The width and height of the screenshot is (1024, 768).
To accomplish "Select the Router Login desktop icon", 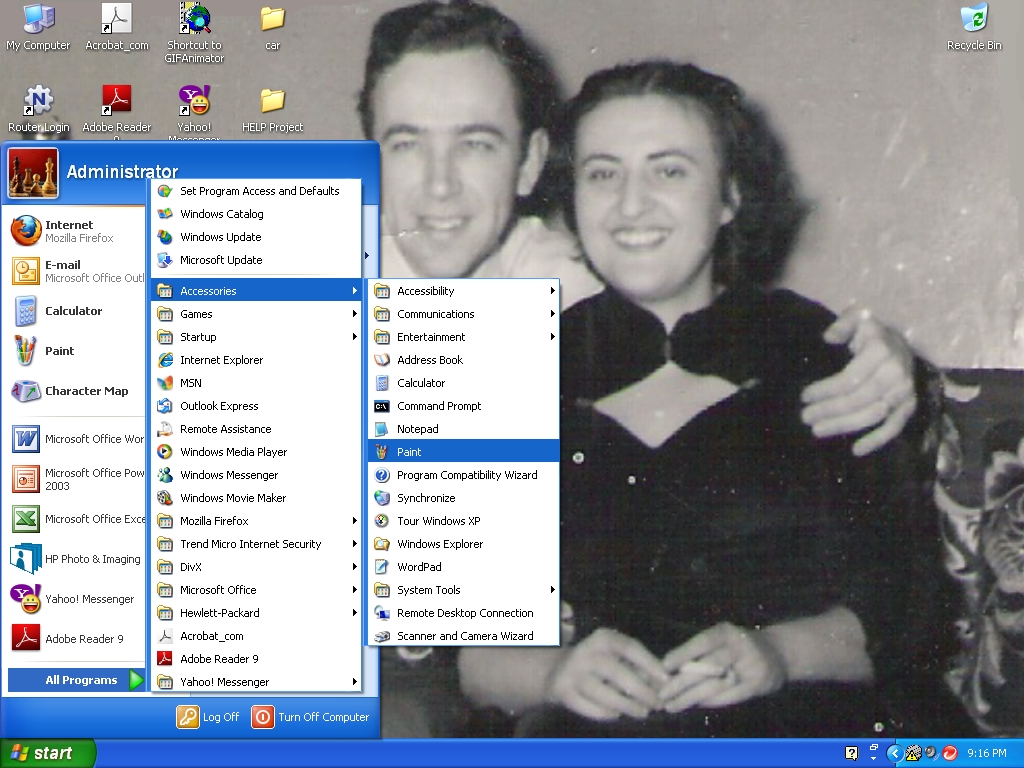I will pos(39,108).
